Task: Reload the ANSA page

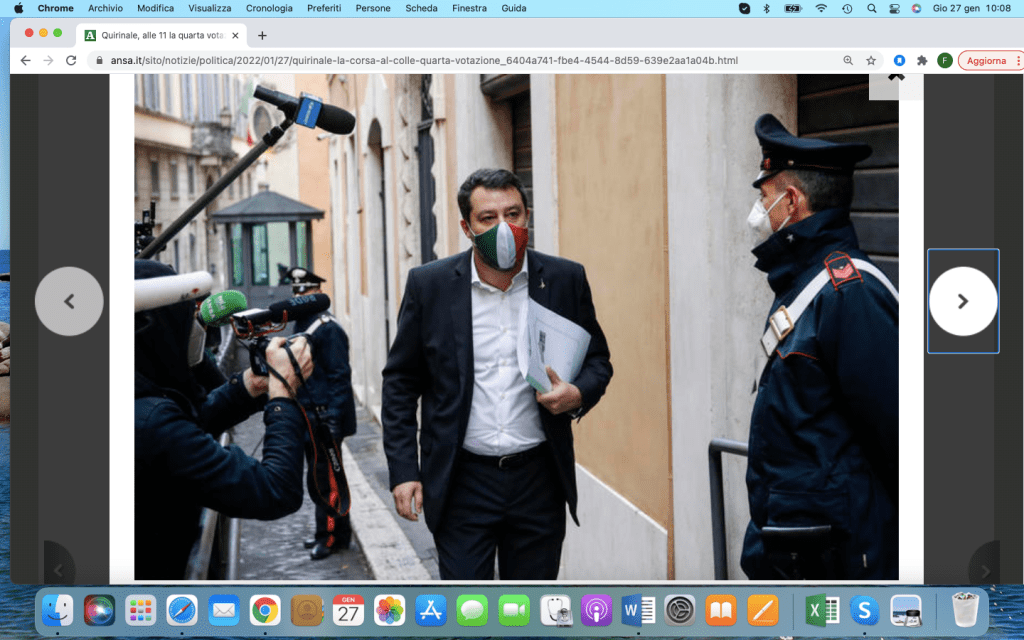Action: click(71, 60)
